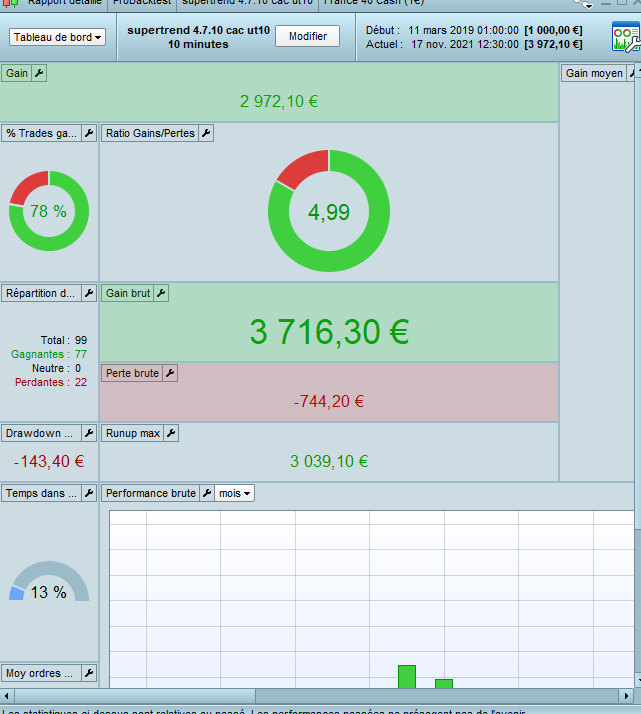Viewport: 641px width, 714px height.
Task: Select the Temps dans ... label
Action: tap(41, 493)
